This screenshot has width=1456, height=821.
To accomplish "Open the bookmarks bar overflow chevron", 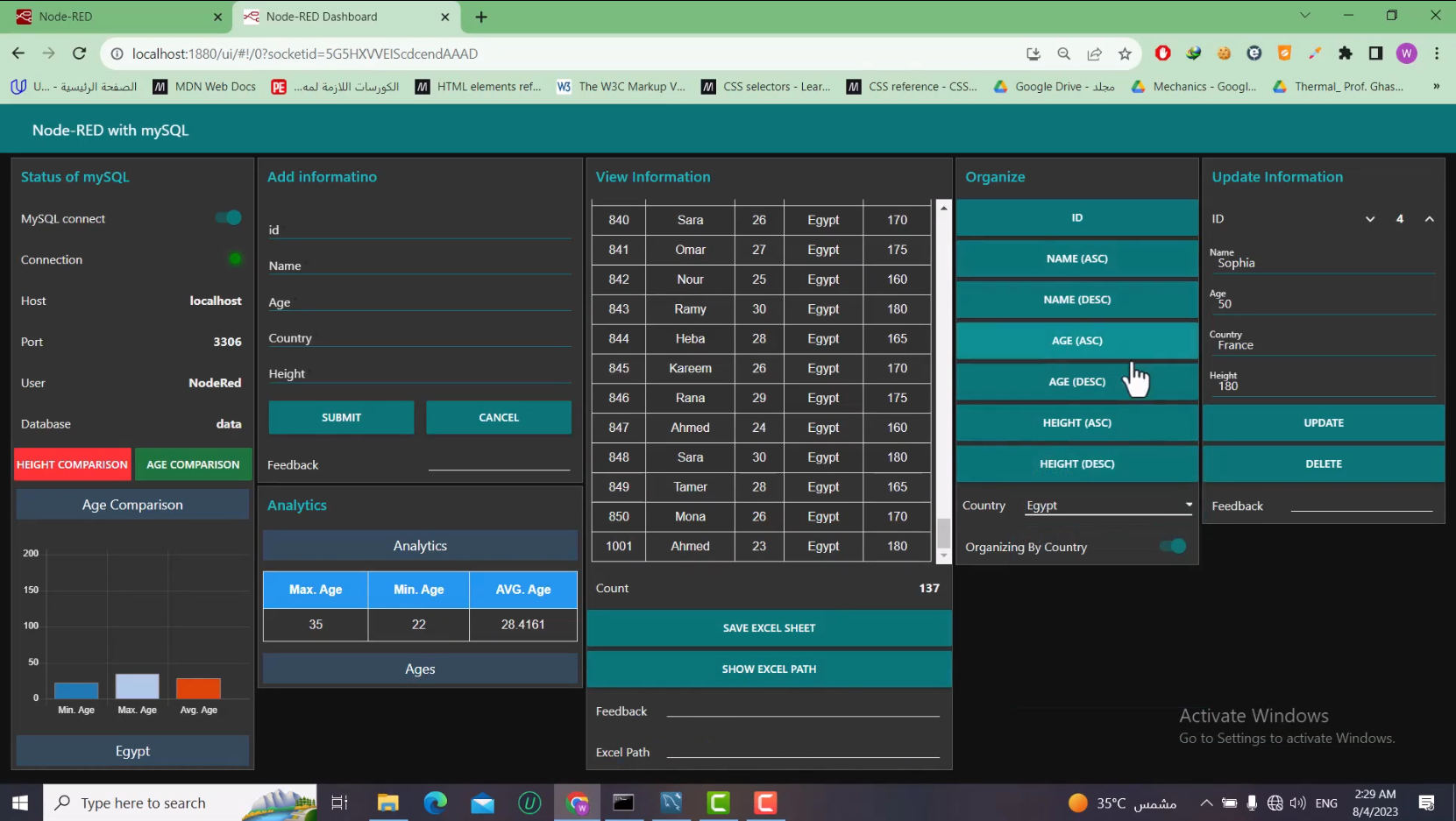I will coord(1436,86).
